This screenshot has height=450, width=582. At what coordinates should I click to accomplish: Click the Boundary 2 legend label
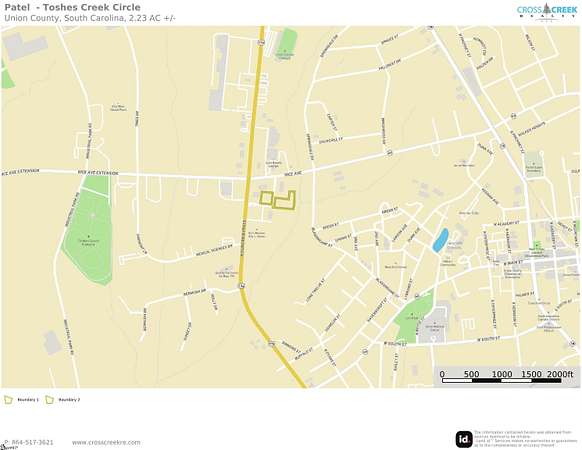coord(69,400)
